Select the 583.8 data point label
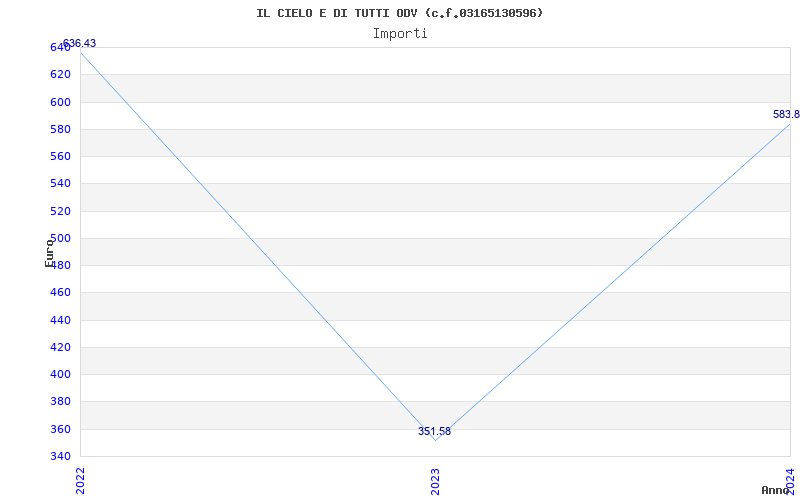800x500 pixels. point(786,114)
